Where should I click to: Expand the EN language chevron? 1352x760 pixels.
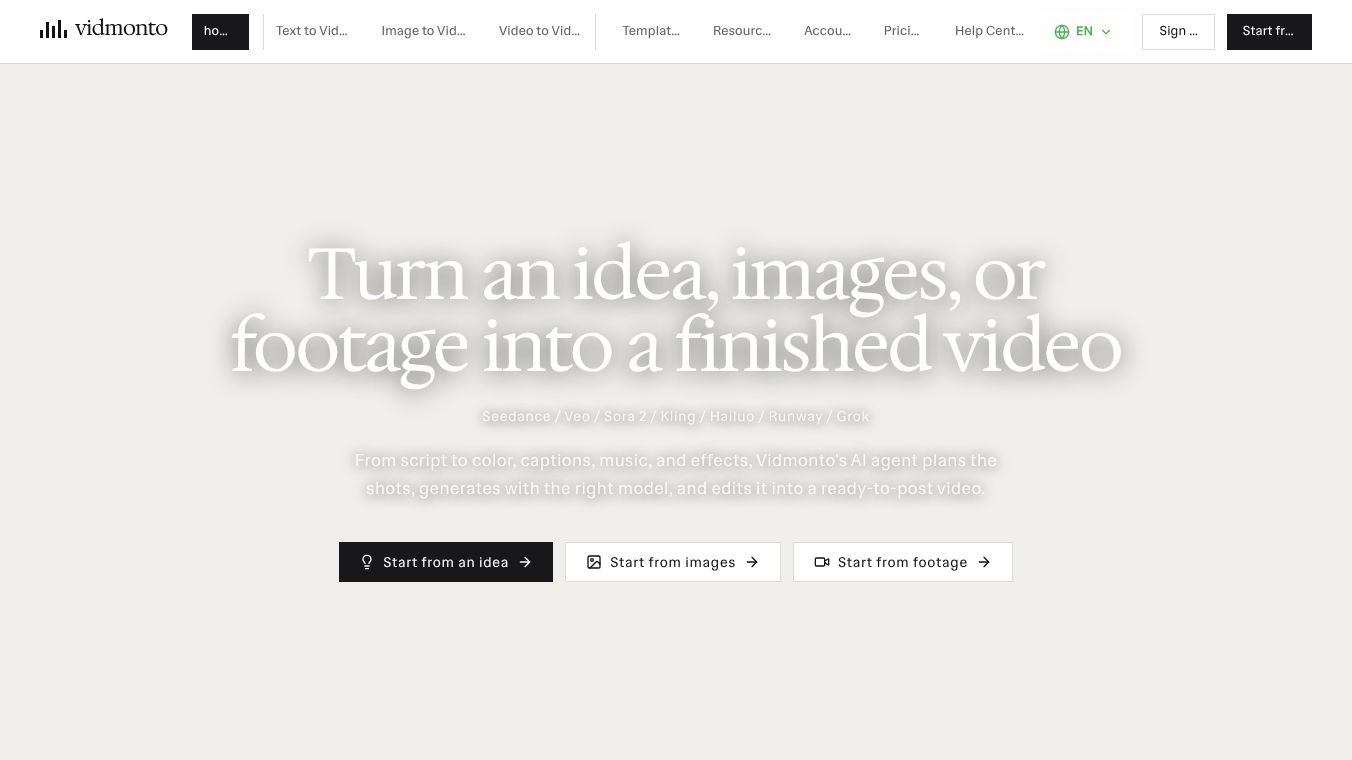tap(1106, 32)
